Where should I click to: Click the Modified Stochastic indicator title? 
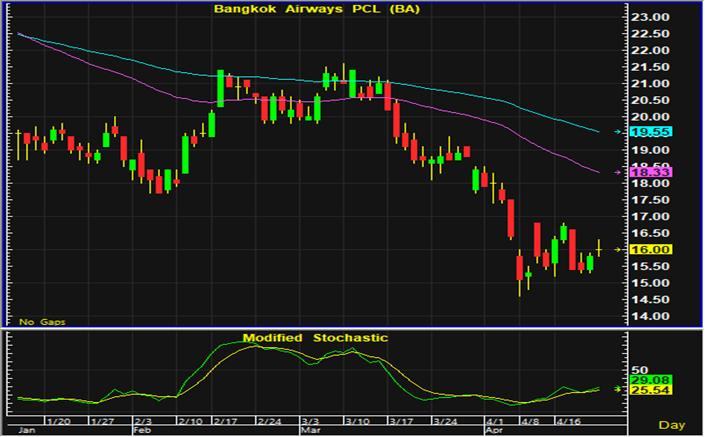coord(315,338)
